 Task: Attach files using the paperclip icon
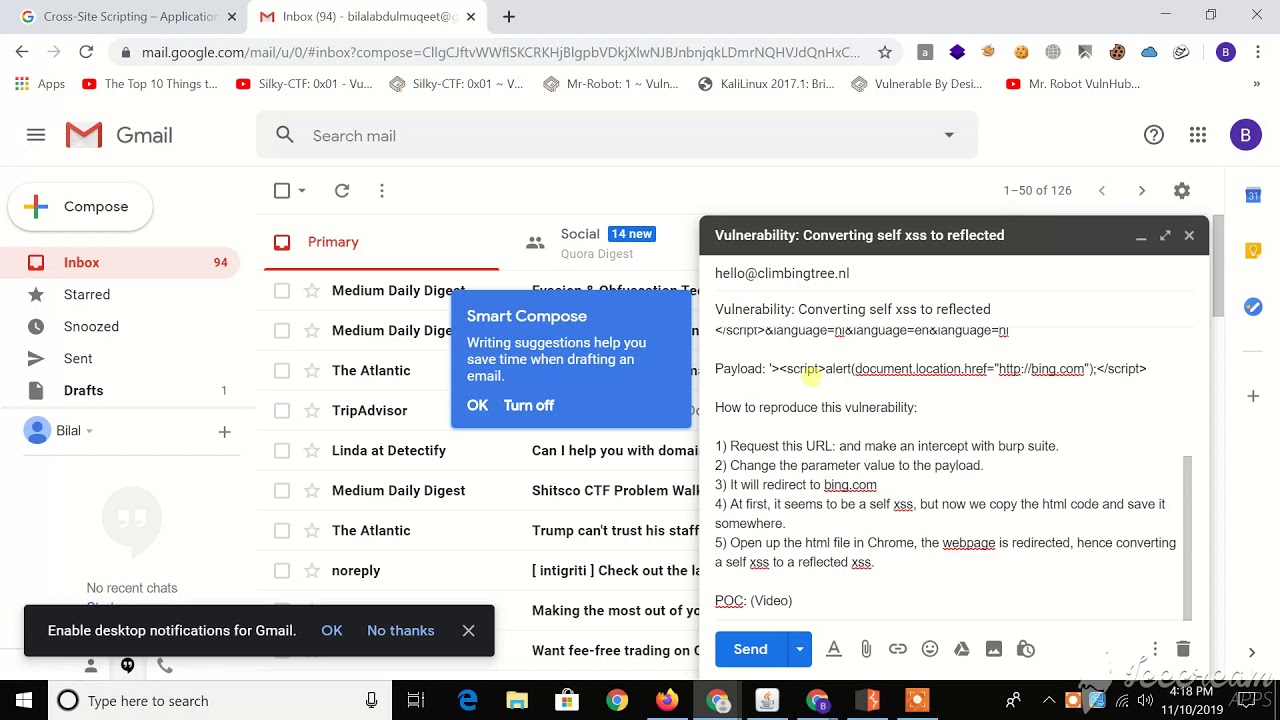click(x=866, y=649)
